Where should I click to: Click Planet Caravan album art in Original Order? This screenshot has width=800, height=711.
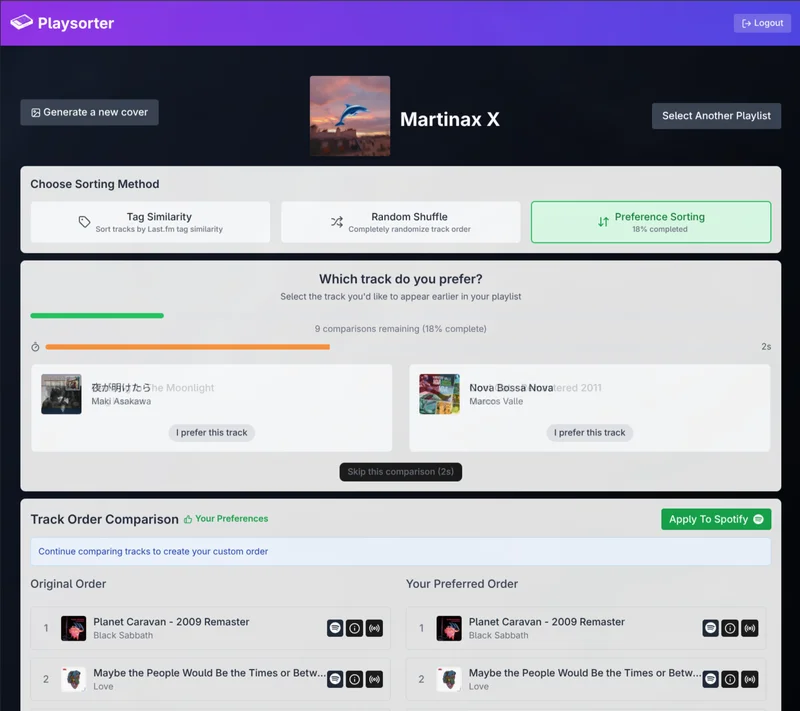(x=73, y=628)
